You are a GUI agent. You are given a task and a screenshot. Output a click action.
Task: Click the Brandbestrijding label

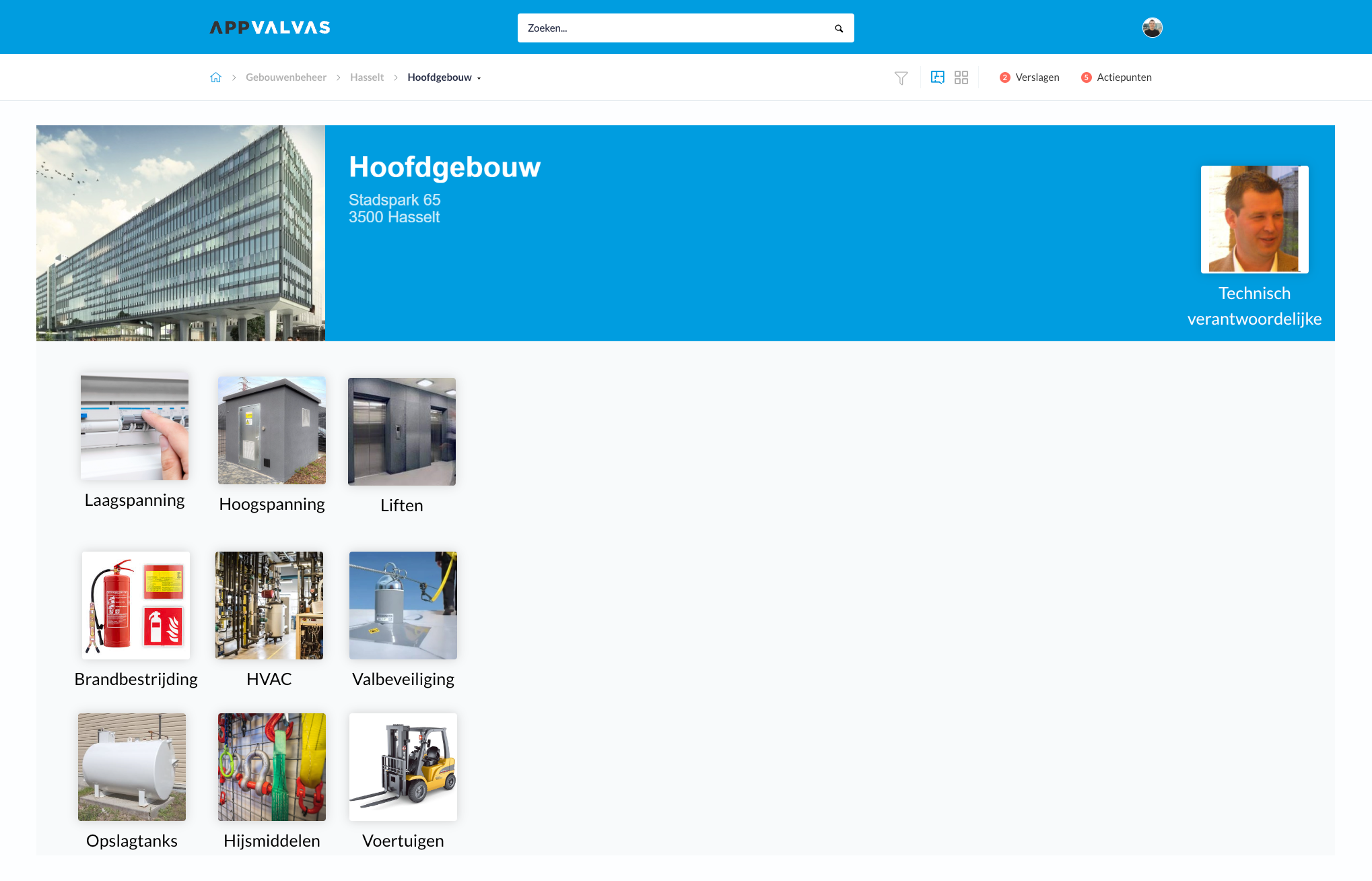(x=136, y=680)
